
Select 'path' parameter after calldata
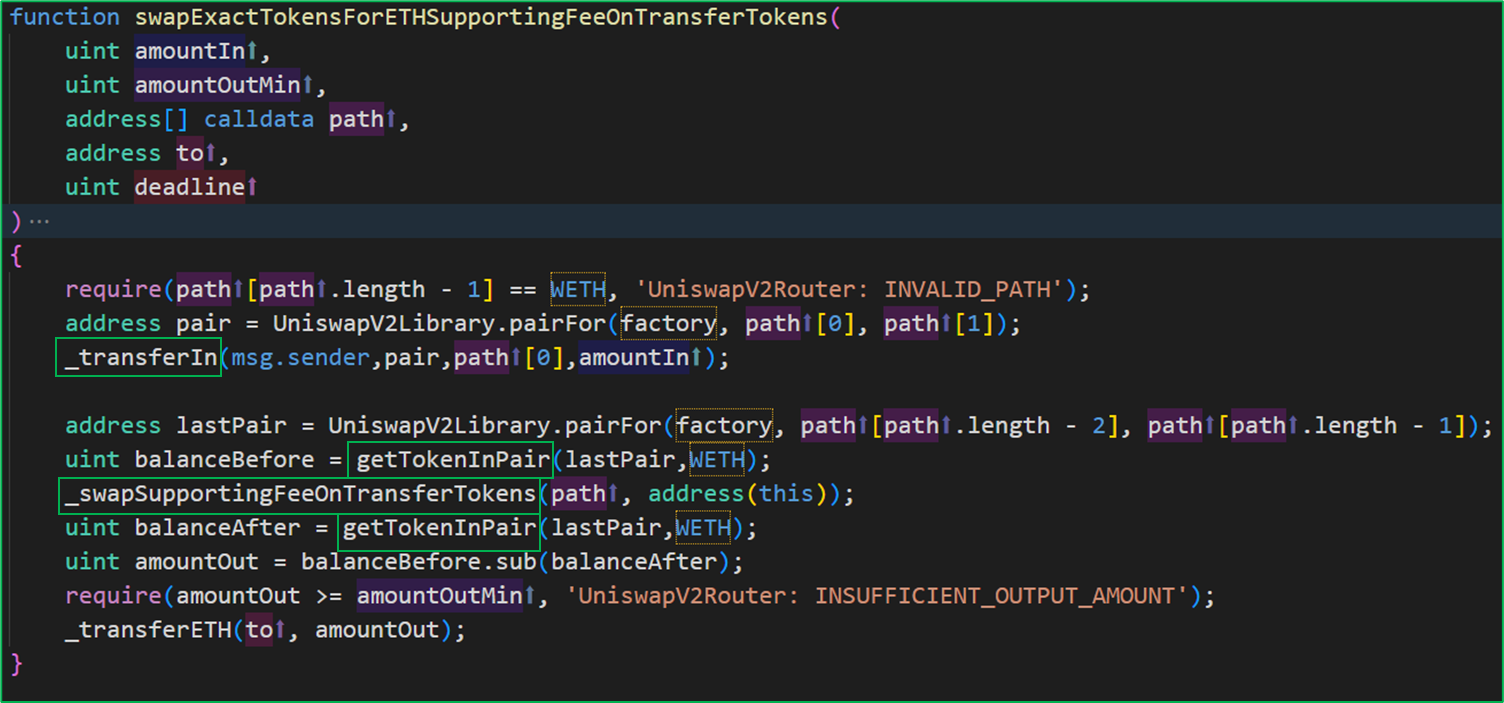pos(357,119)
